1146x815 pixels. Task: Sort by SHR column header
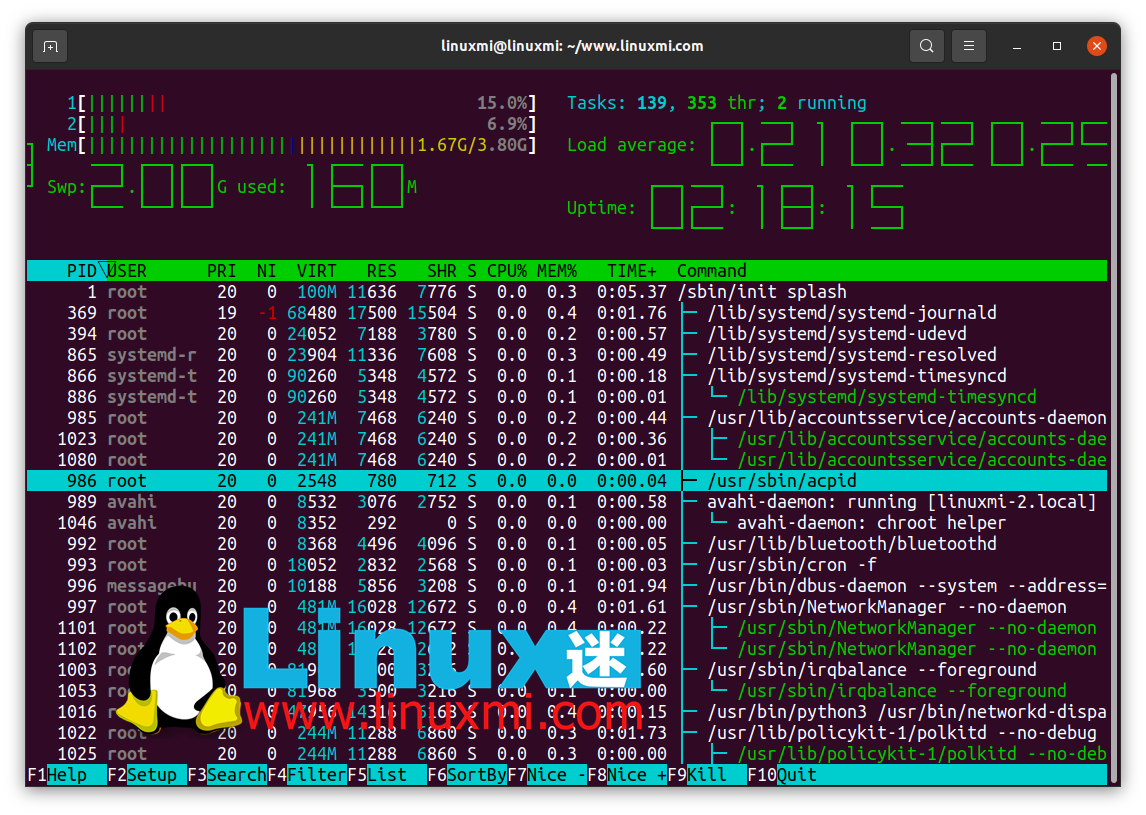point(441,271)
